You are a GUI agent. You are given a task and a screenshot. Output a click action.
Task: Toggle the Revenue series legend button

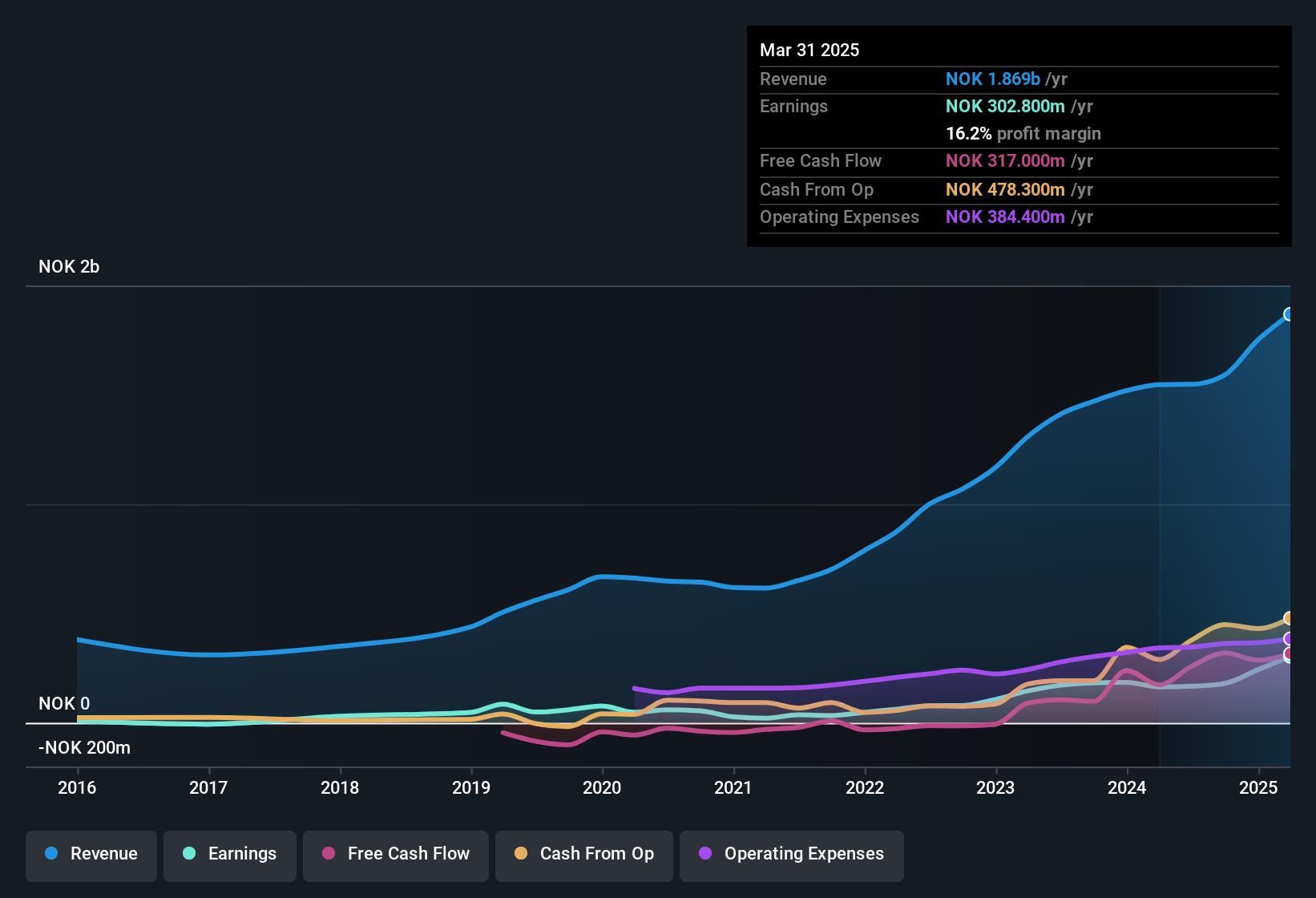(x=91, y=856)
